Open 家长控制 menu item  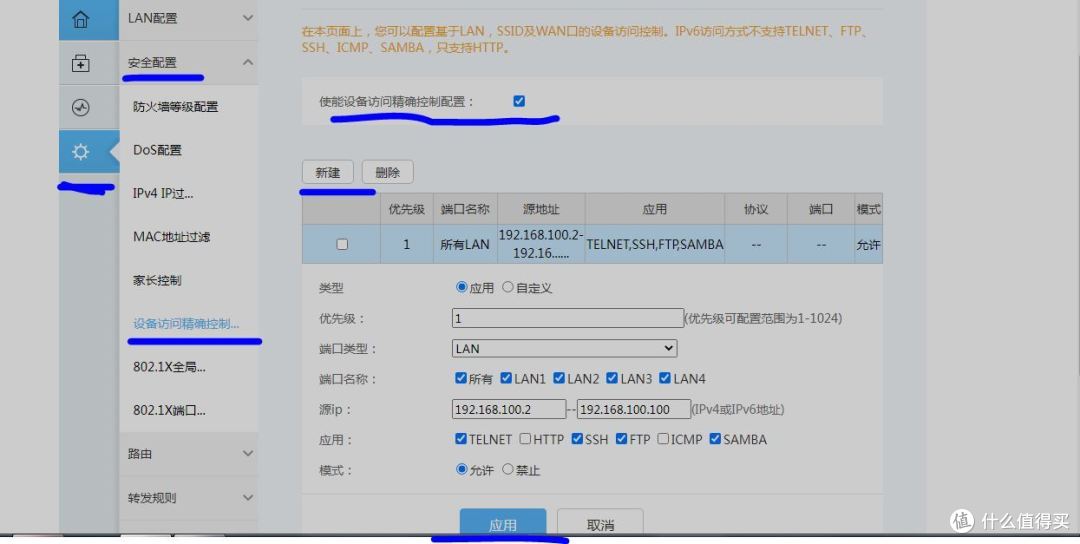click(x=157, y=280)
